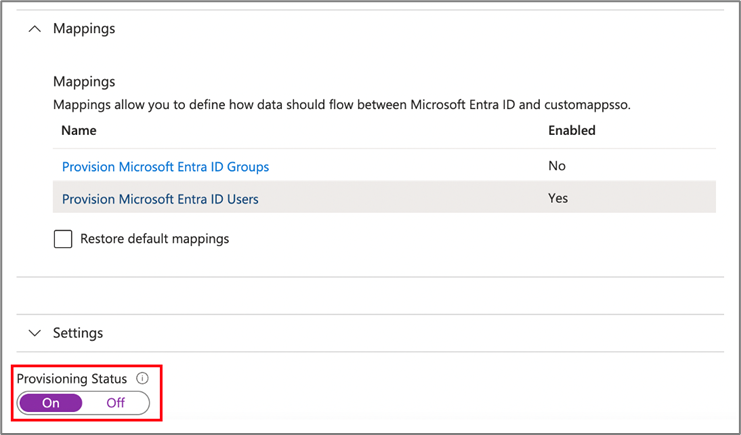Click the Name column header
Image resolution: width=741 pixels, height=435 pixels.
[x=78, y=130]
